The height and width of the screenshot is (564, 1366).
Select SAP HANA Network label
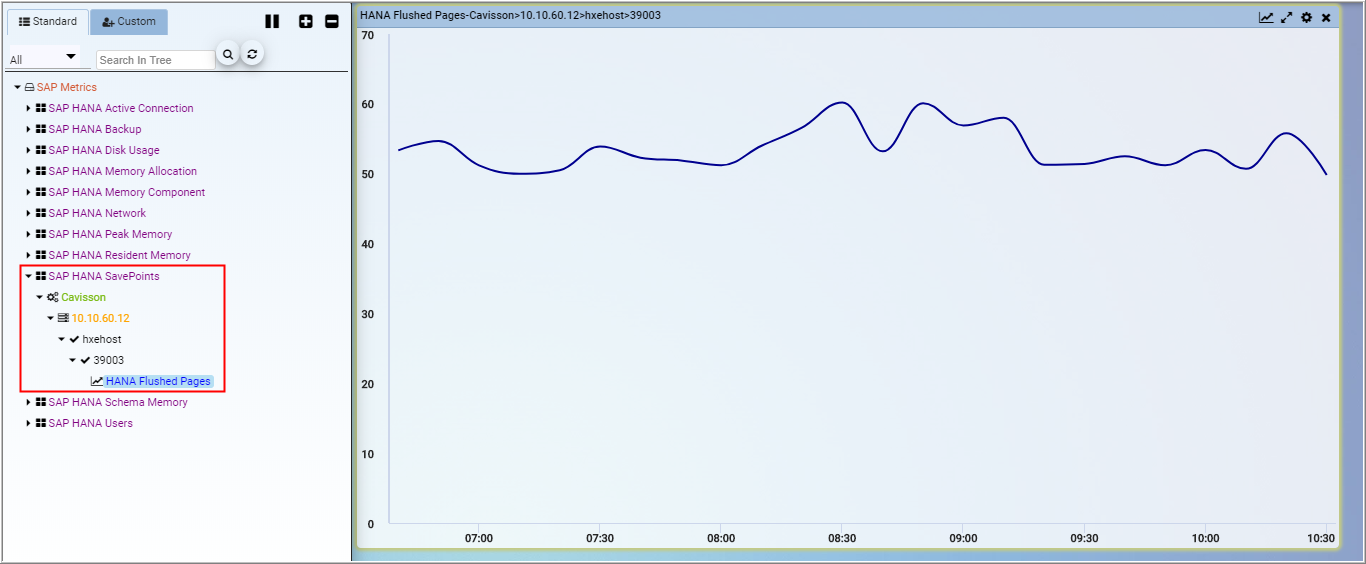pos(97,213)
